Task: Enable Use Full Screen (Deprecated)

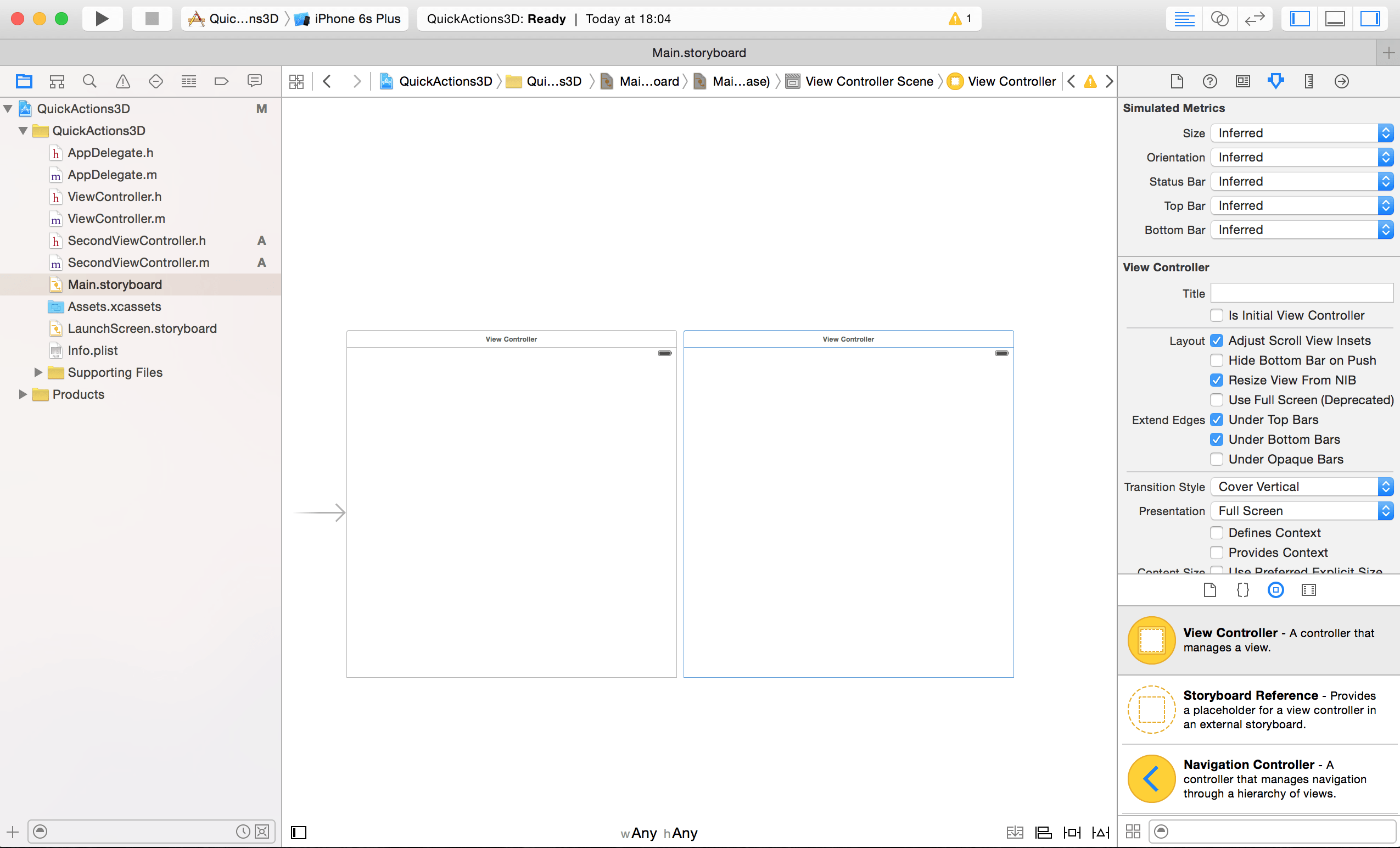Action: (x=1217, y=400)
